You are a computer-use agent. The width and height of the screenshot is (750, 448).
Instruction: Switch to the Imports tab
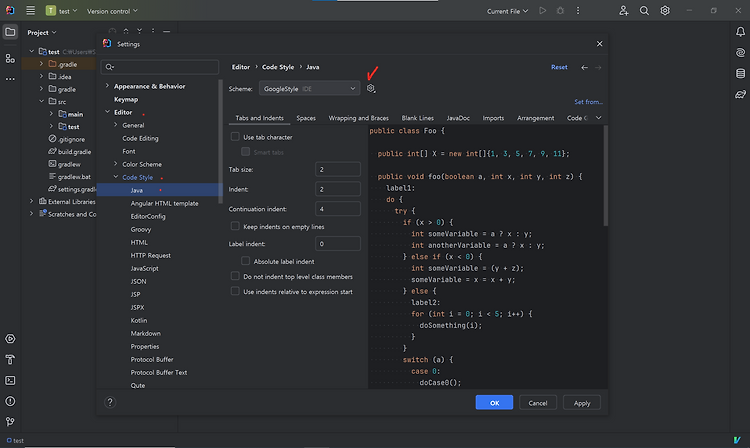pos(493,118)
